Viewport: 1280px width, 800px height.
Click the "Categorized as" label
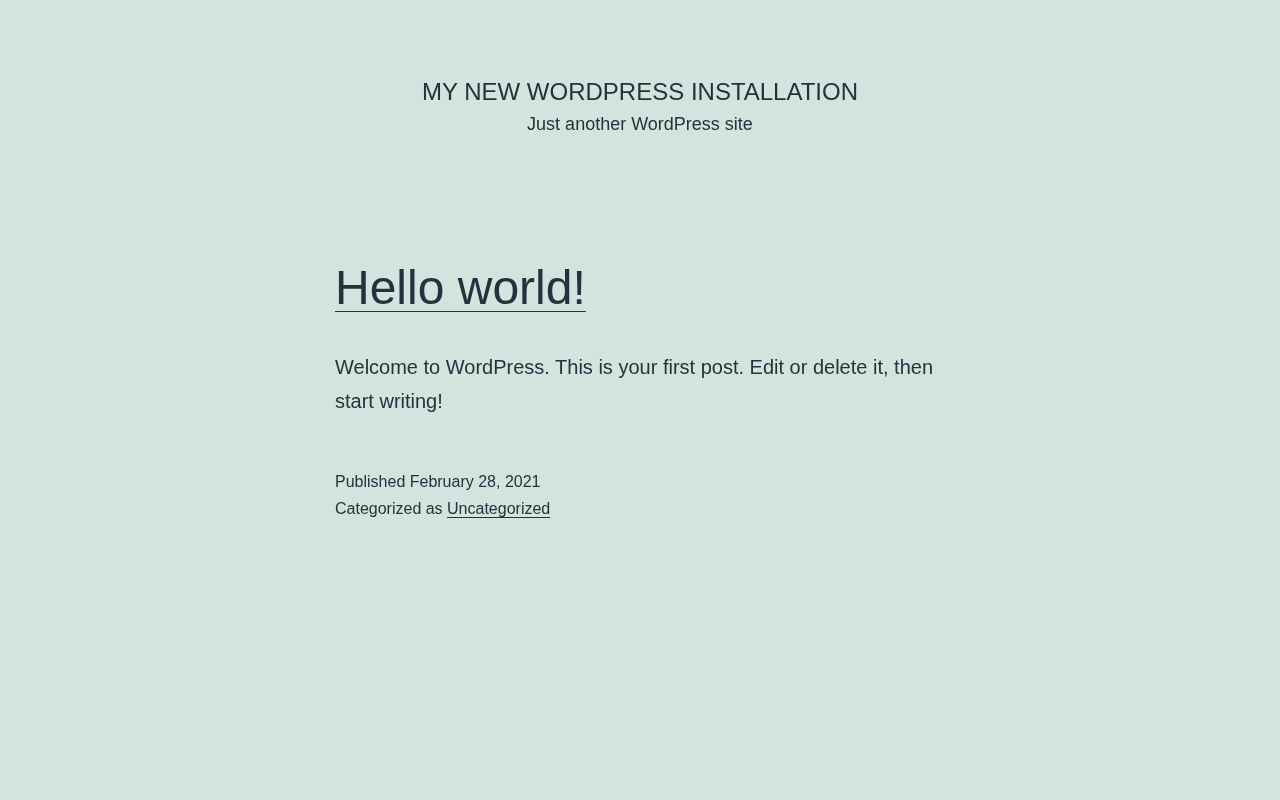coord(388,508)
